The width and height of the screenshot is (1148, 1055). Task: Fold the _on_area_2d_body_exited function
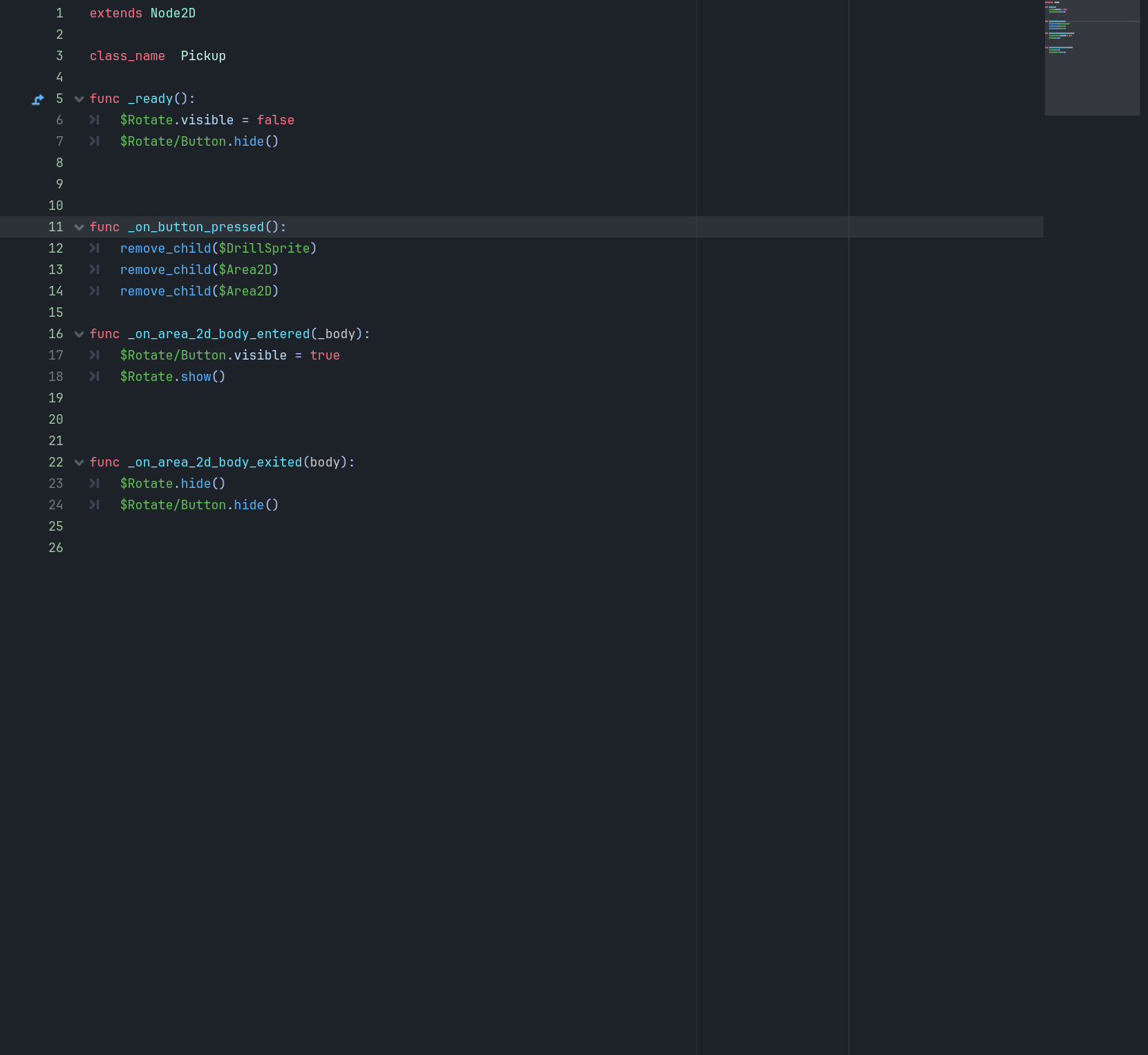coord(79,463)
